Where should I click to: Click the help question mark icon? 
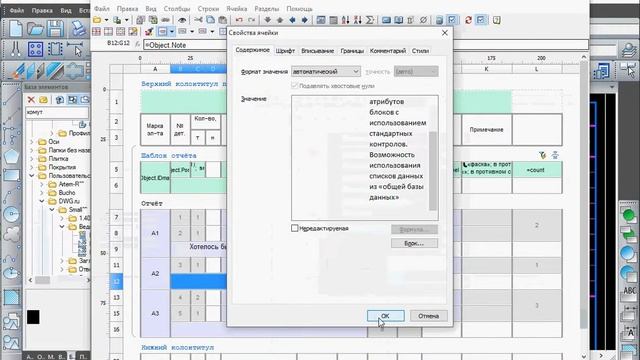(497, 20)
